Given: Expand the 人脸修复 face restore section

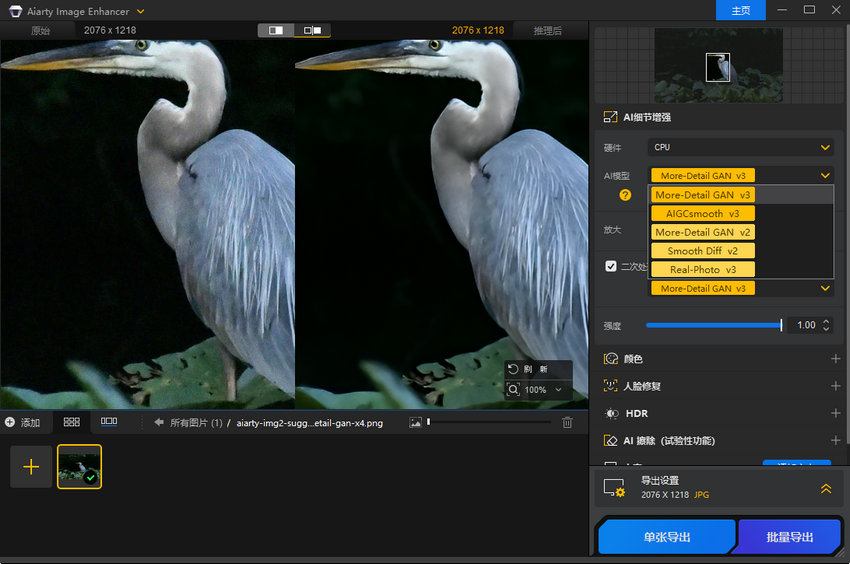Looking at the screenshot, I should pos(835,386).
